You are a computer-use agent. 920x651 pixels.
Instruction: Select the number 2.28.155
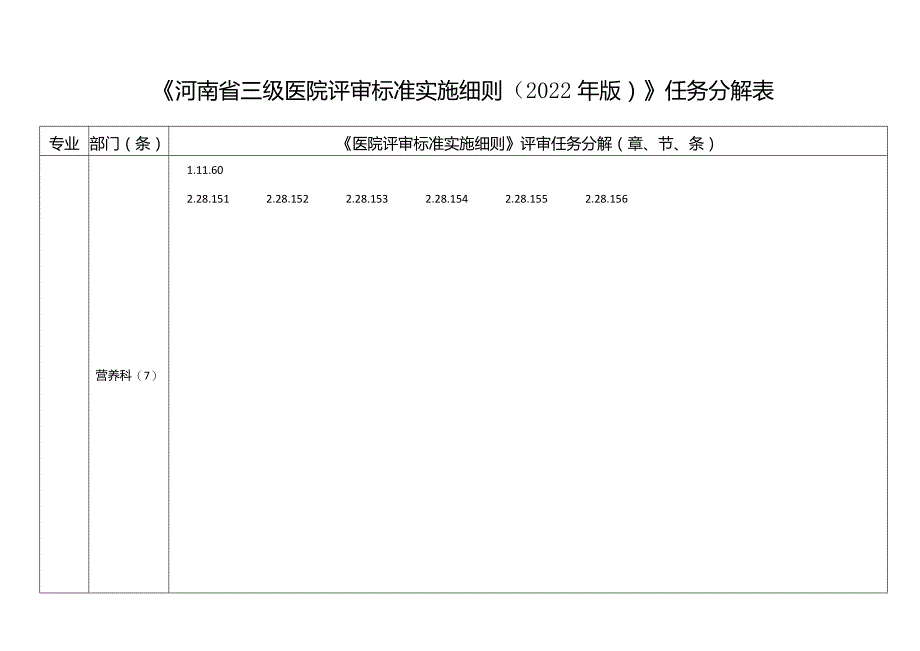527,198
